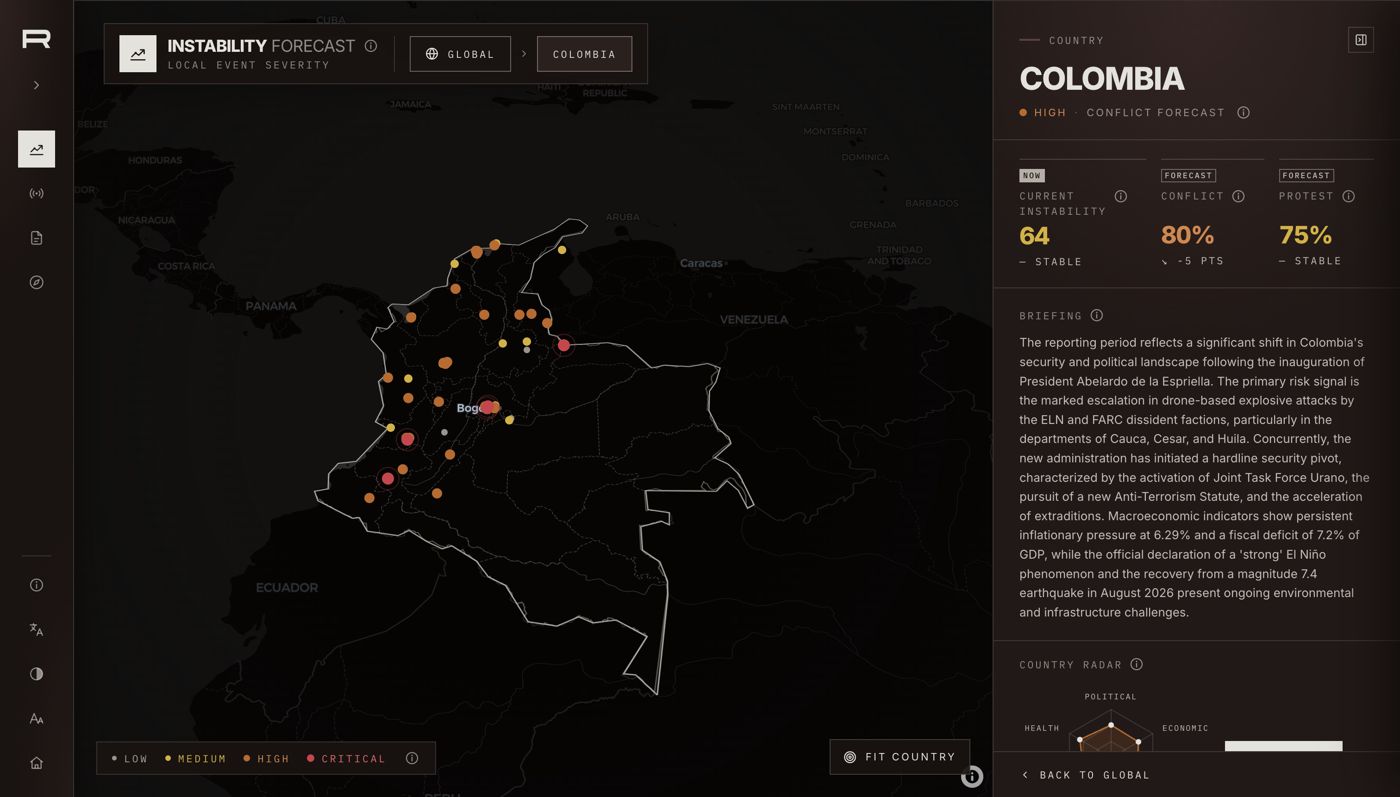1400x797 pixels.
Task: Click the legend info icon beside Critical
Action: [412, 759]
